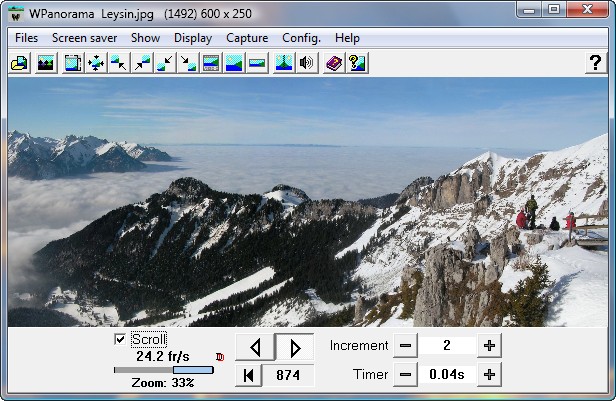Screen dimensions: 616x401
Task: Close the WPanorama window
Action: pos(587,9)
